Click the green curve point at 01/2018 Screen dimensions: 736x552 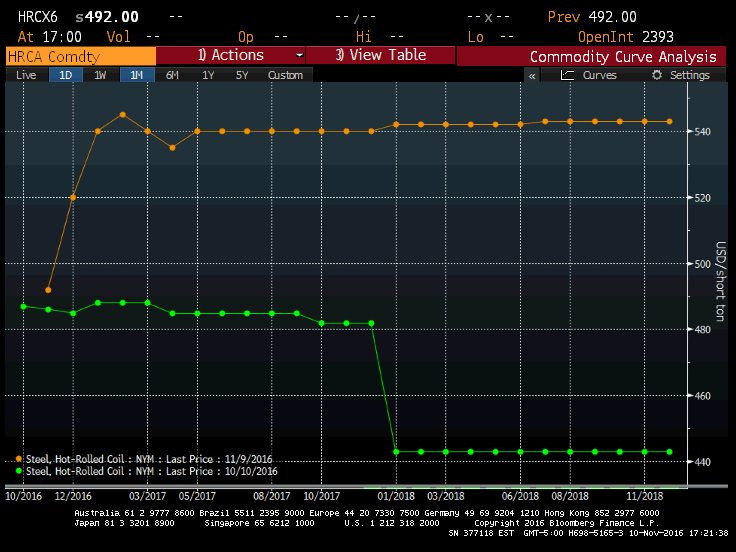396,452
